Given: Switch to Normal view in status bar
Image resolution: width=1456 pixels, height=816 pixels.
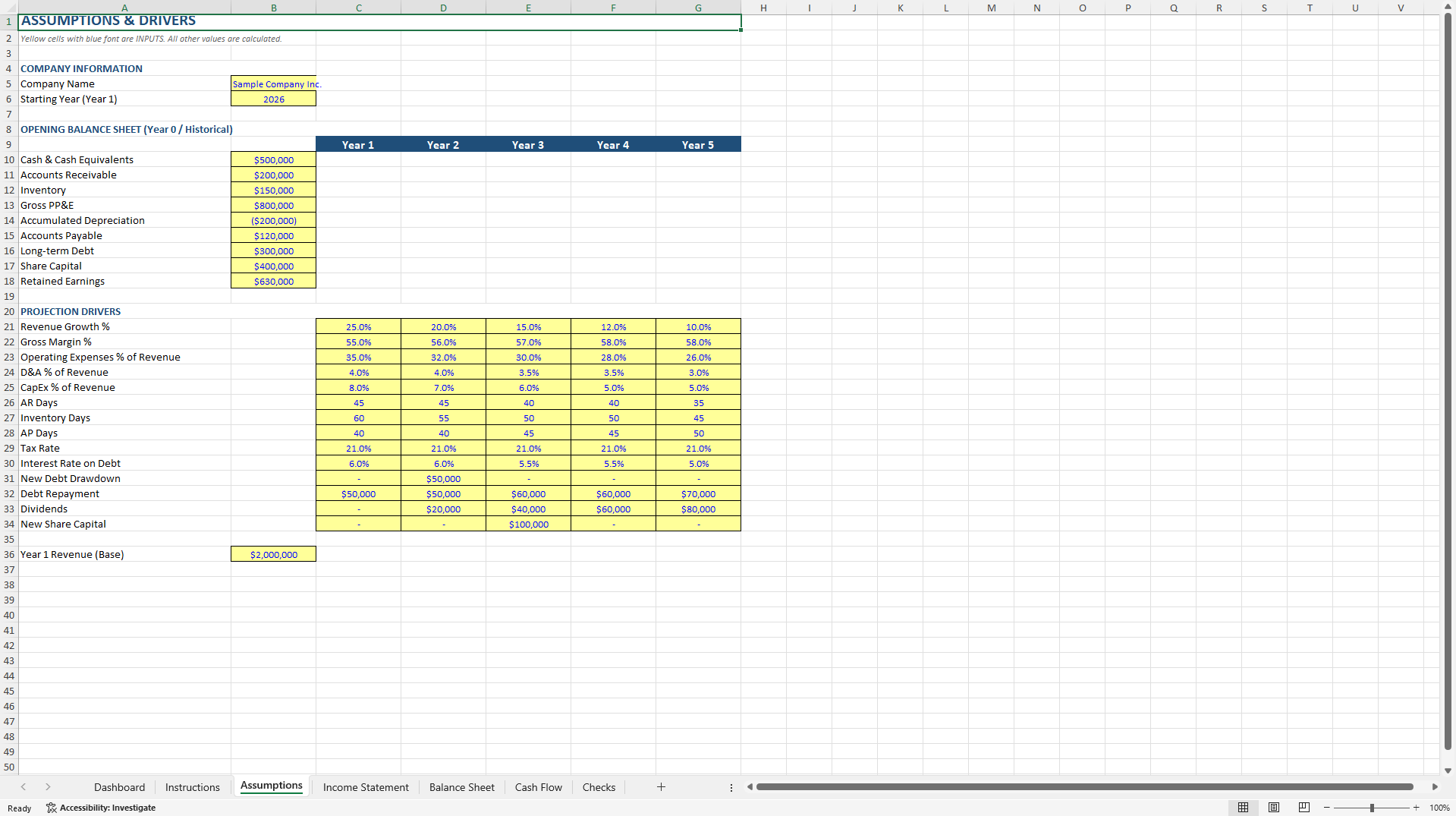Looking at the screenshot, I should coord(1243,808).
